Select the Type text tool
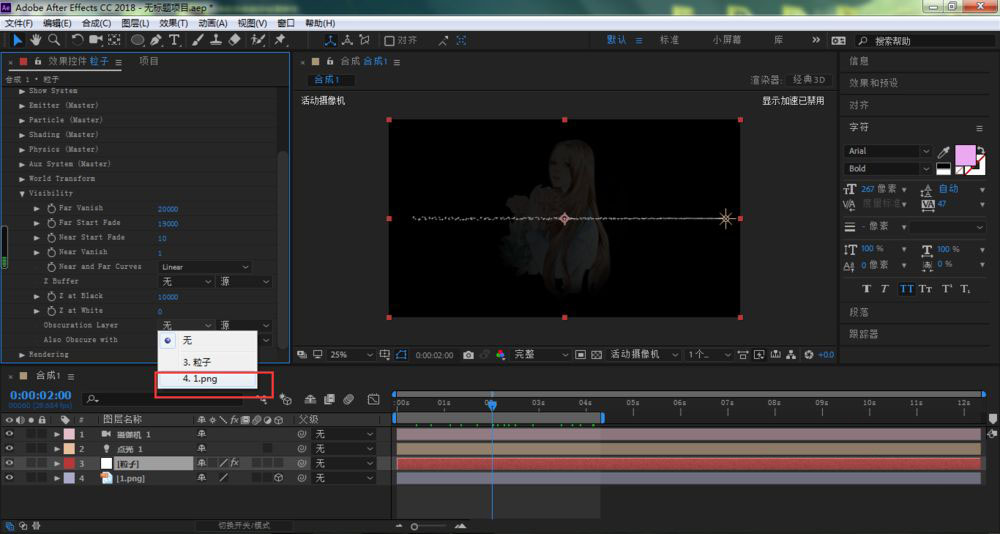 pyautogui.click(x=173, y=40)
